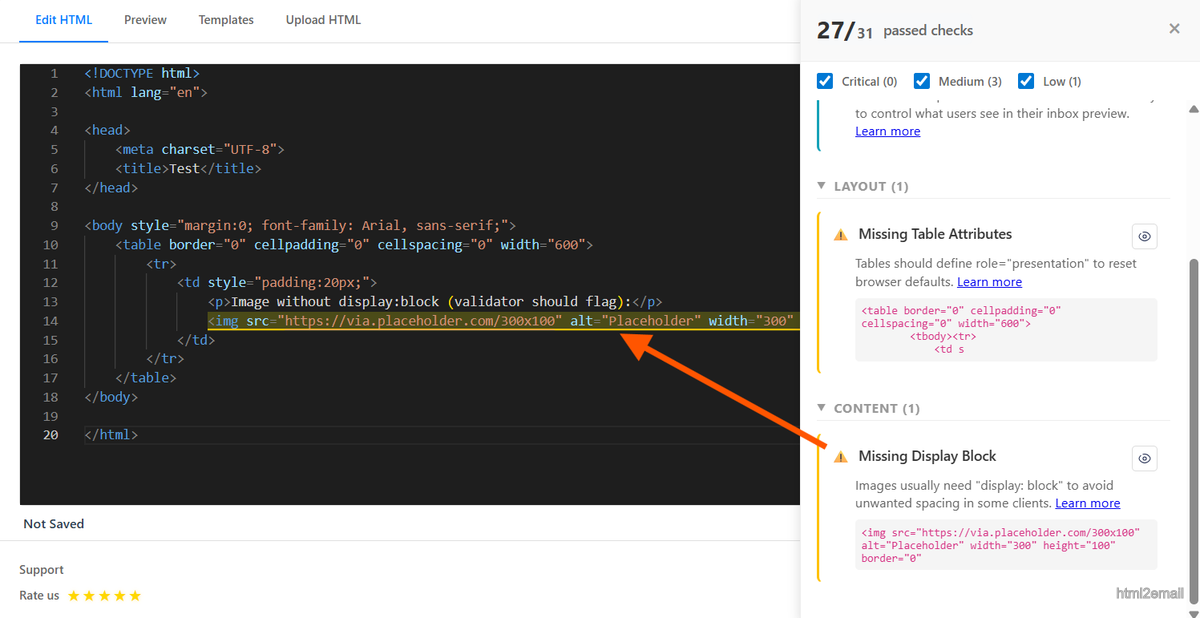Switch to the Preview tab
The image size is (1200, 618).
click(145, 19)
